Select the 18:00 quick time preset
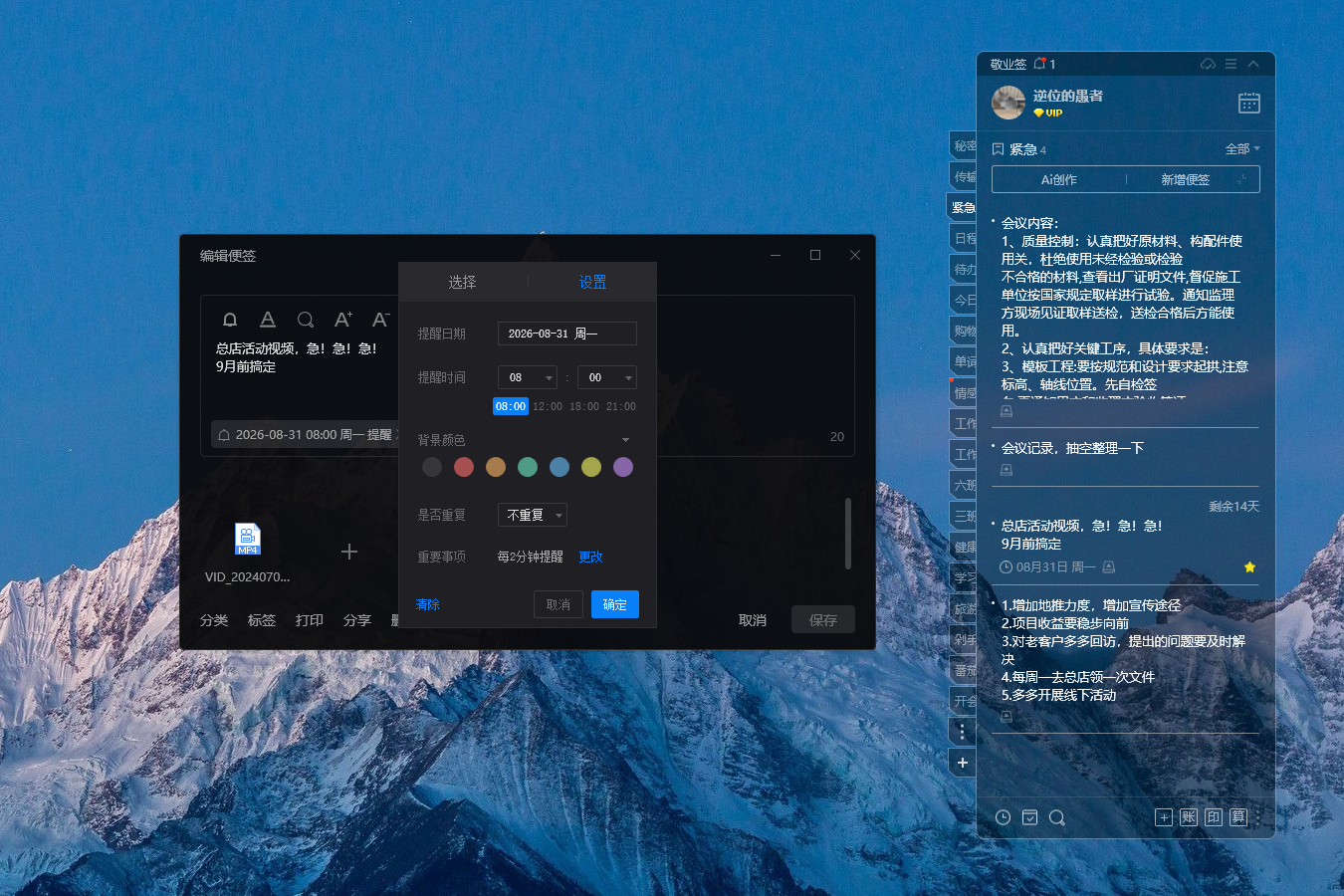The image size is (1344, 896). [584, 406]
